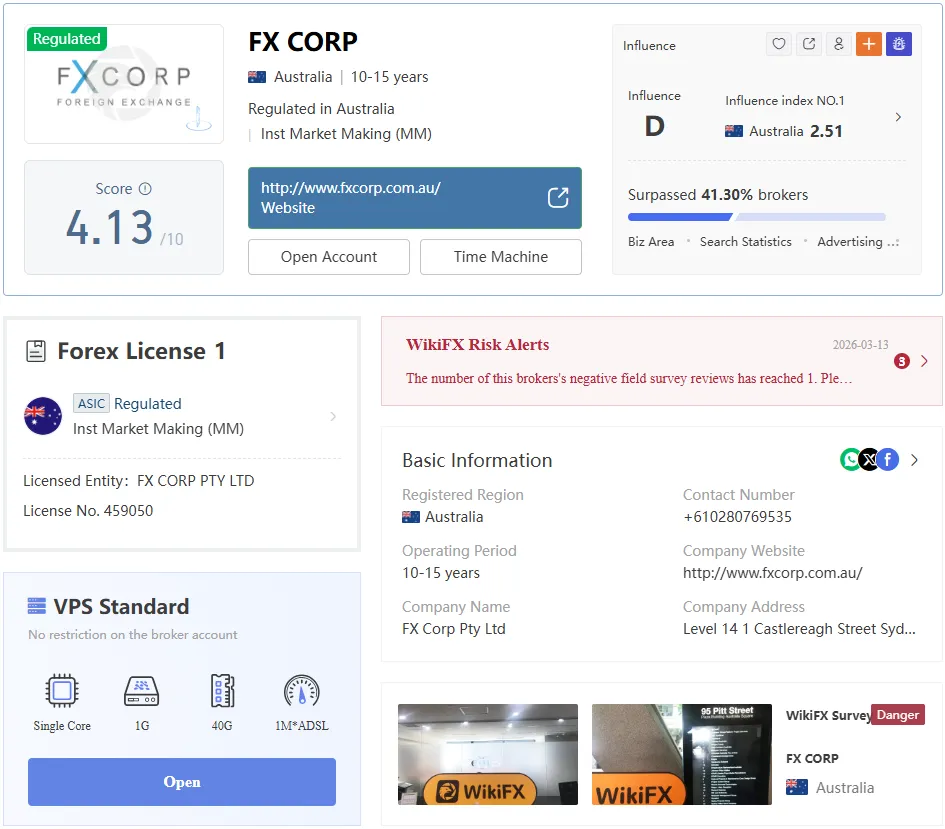
Task: Select Search Statistics tab
Action: (x=746, y=242)
